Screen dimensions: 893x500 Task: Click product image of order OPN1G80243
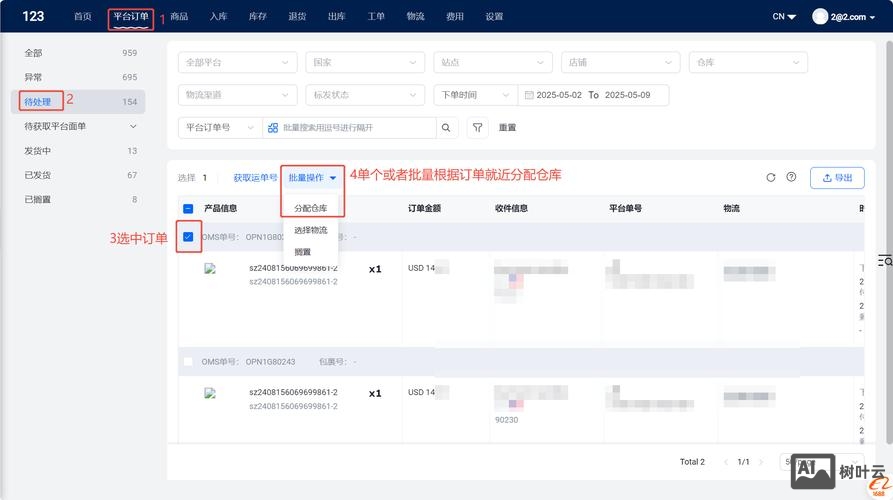point(210,393)
